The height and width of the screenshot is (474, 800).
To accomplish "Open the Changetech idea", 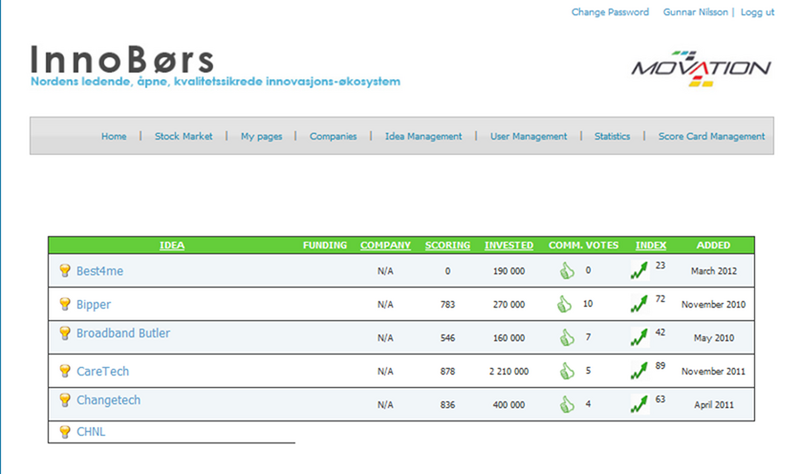I will [x=108, y=400].
